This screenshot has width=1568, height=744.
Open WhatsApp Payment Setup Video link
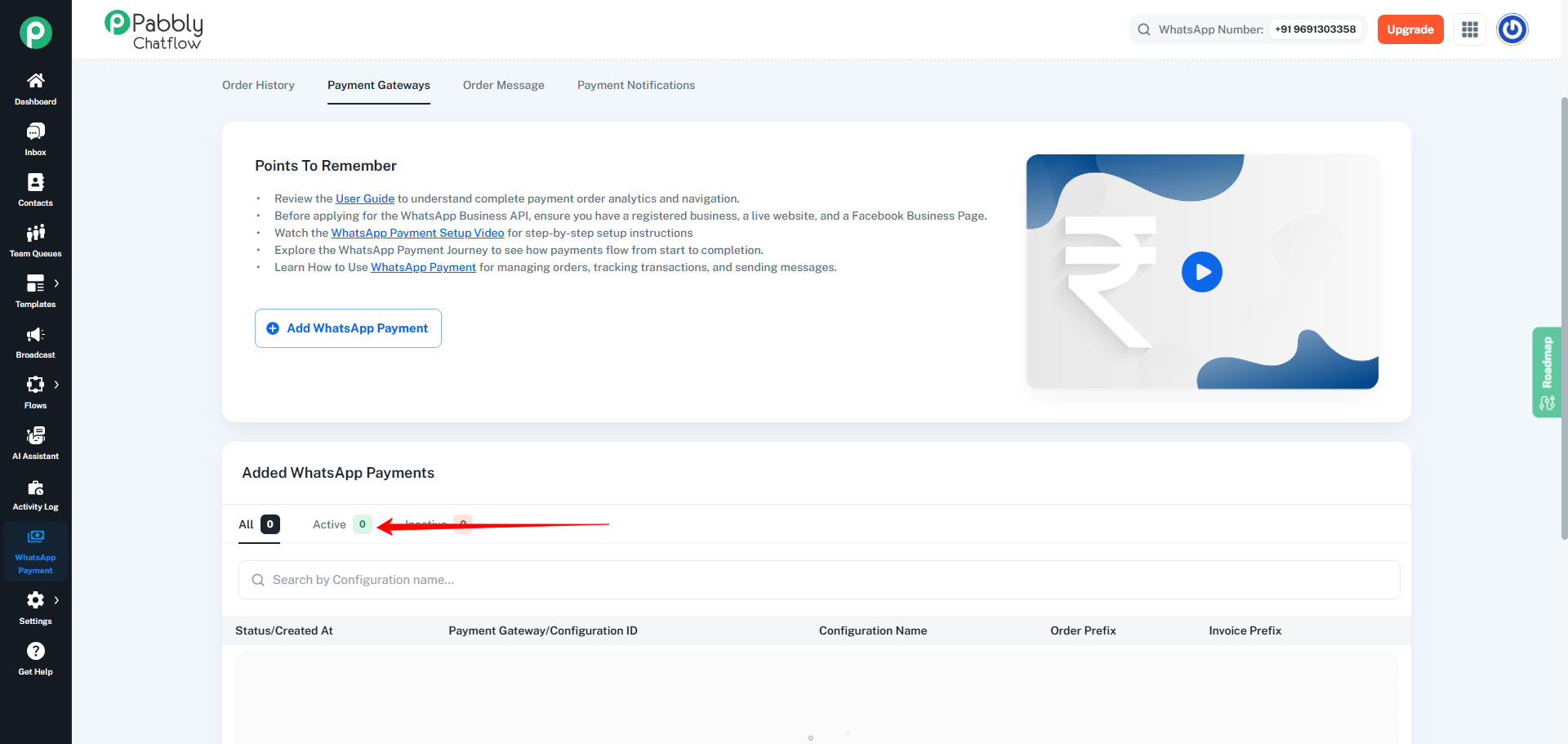(417, 233)
